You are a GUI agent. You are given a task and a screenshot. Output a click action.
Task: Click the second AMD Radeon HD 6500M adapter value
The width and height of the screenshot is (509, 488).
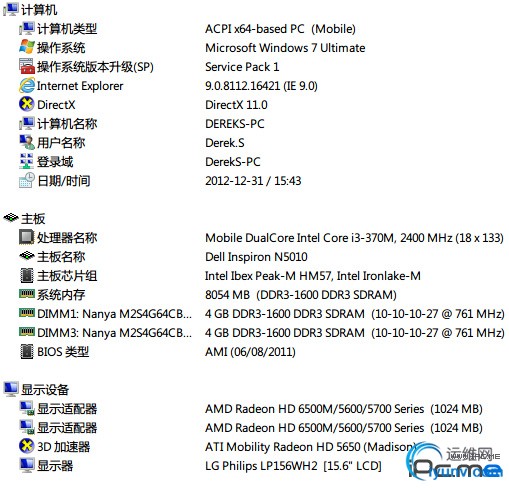pos(344,428)
